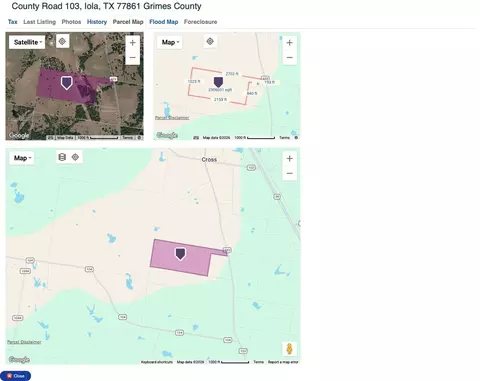The width and height of the screenshot is (480, 381).
Task: Zoom in on the flood map
Action: pyautogui.click(x=290, y=158)
